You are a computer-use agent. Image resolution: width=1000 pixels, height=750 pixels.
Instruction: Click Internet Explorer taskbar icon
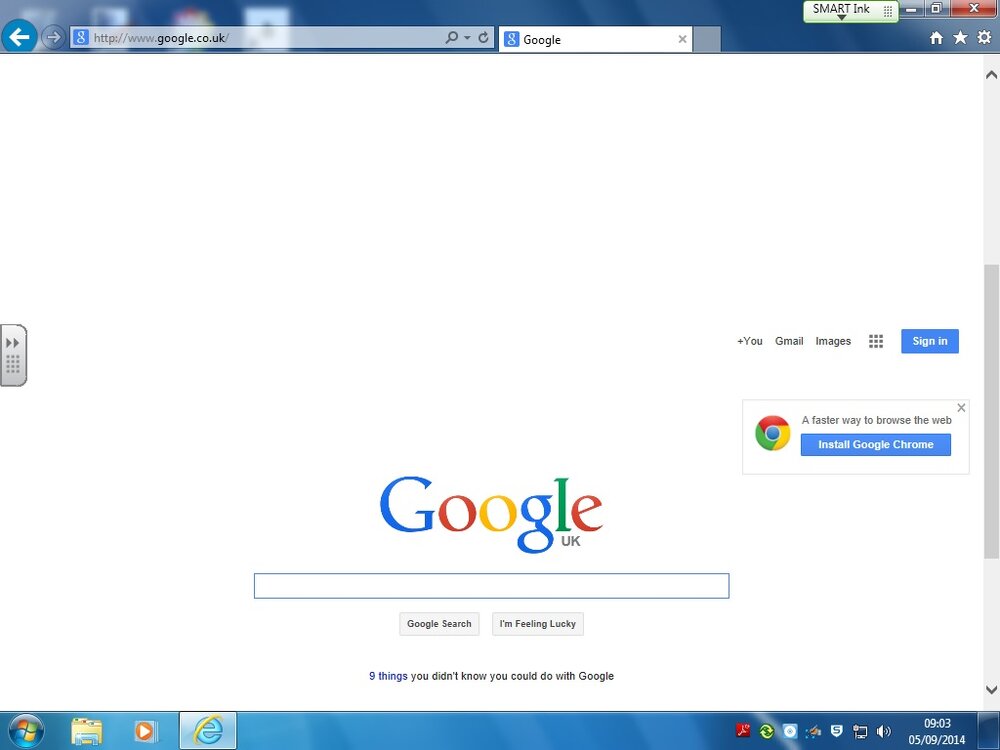pos(208,731)
